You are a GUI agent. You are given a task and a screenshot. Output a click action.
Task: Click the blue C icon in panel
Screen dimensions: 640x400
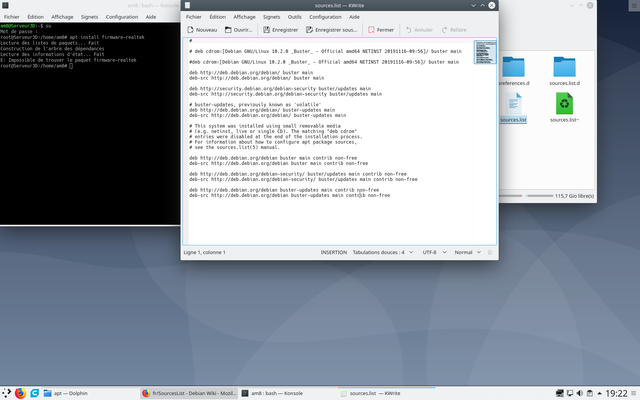pyautogui.click(x=35, y=393)
